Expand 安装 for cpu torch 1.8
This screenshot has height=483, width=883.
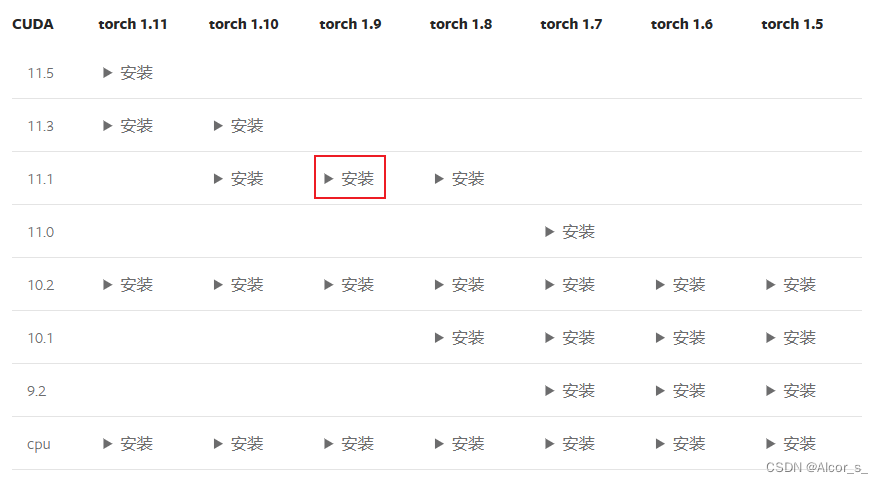(x=460, y=444)
